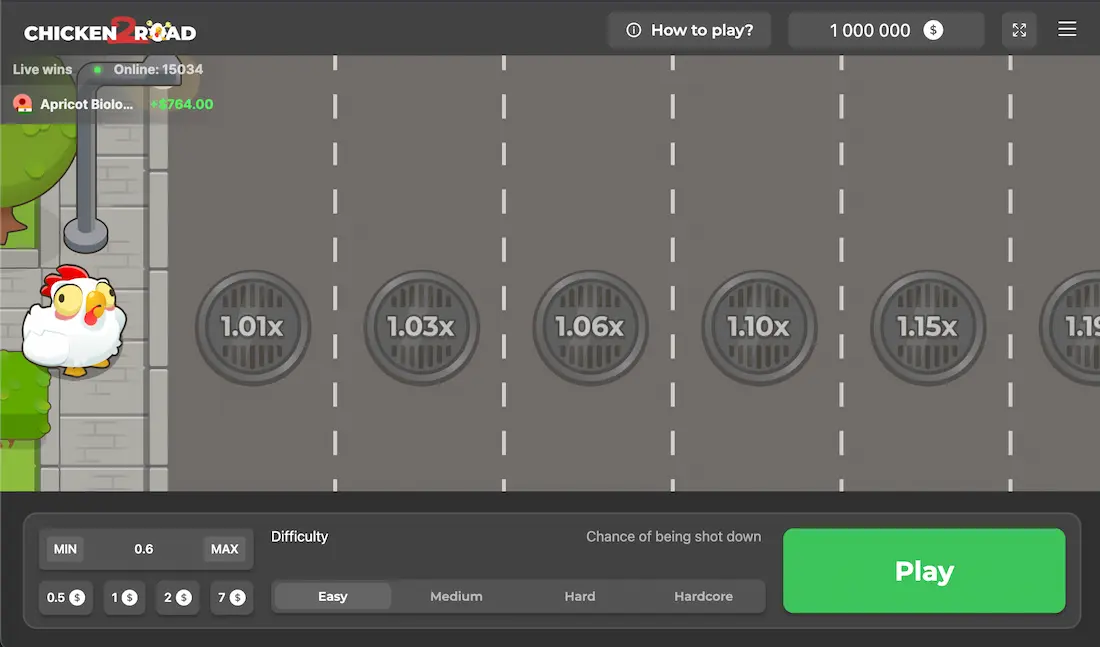This screenshot has width=1100, height=647.
Task: Set bet to MAX
Action: coord(224,549)
